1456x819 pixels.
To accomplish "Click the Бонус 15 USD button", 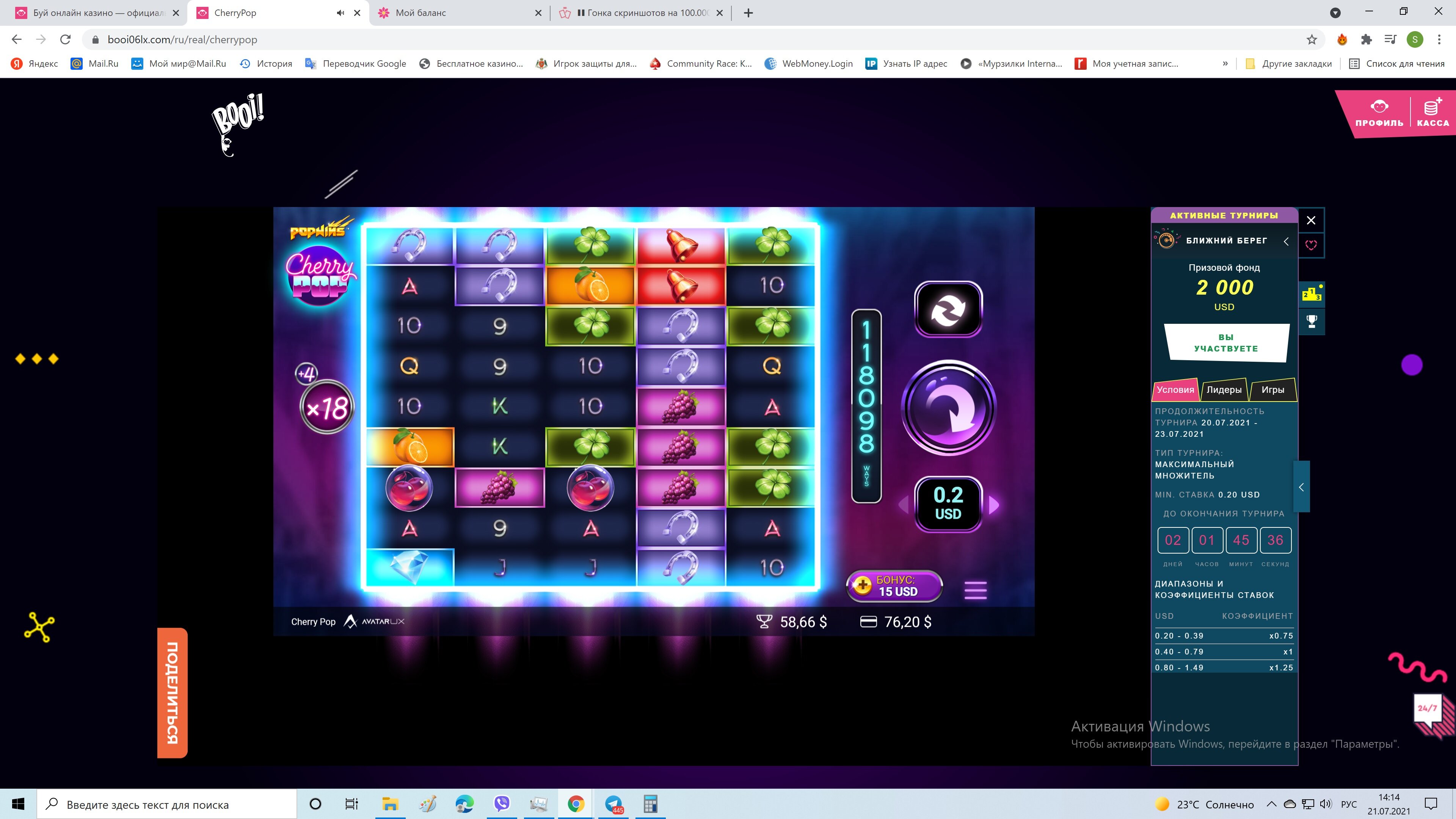I will tap(894, 585).
